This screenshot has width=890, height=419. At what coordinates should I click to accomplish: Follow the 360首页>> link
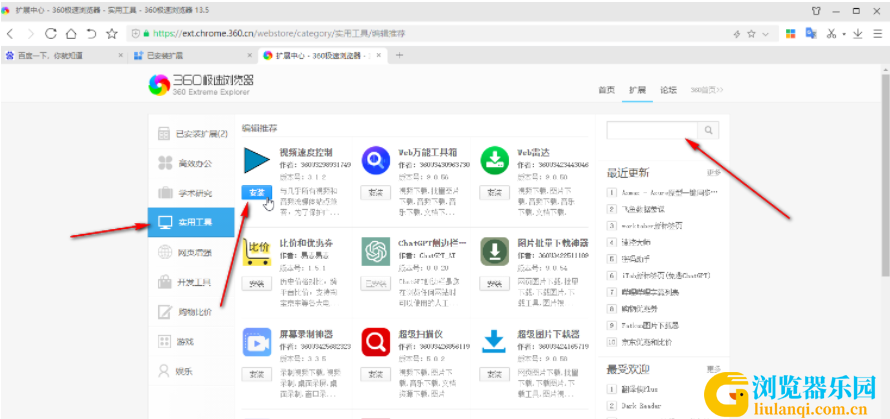[707, 90]
